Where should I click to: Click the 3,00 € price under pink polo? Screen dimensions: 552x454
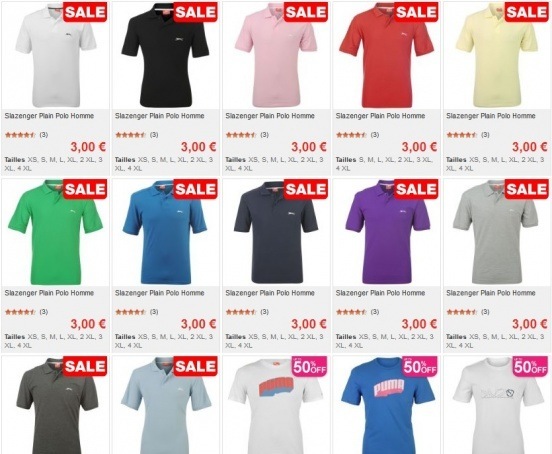point(309,147)
